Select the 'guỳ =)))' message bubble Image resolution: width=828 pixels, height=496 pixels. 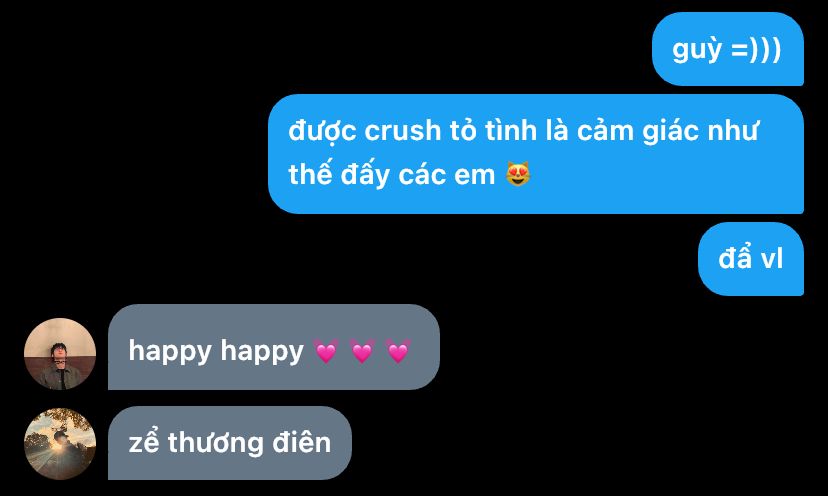728,49
